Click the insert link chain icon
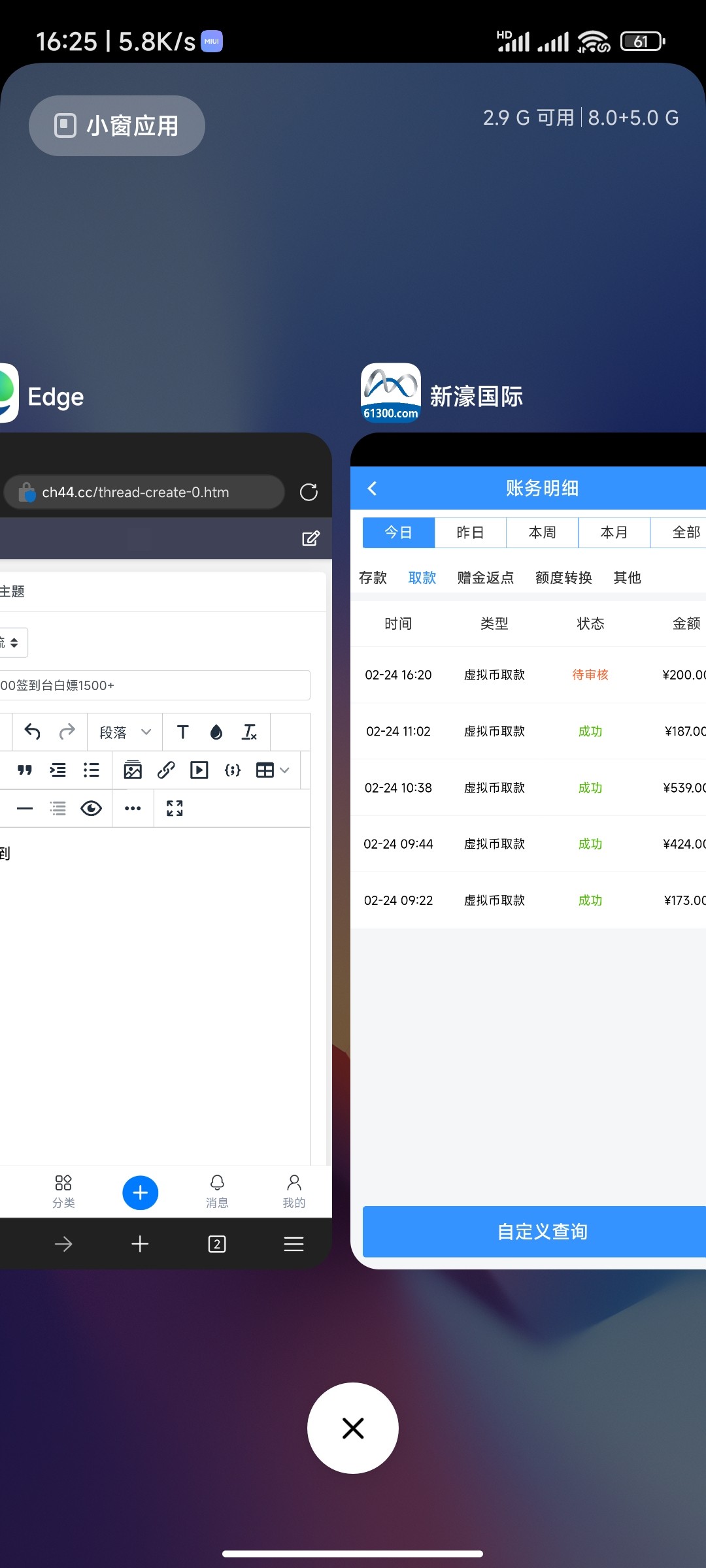 (x=166, y=770)
